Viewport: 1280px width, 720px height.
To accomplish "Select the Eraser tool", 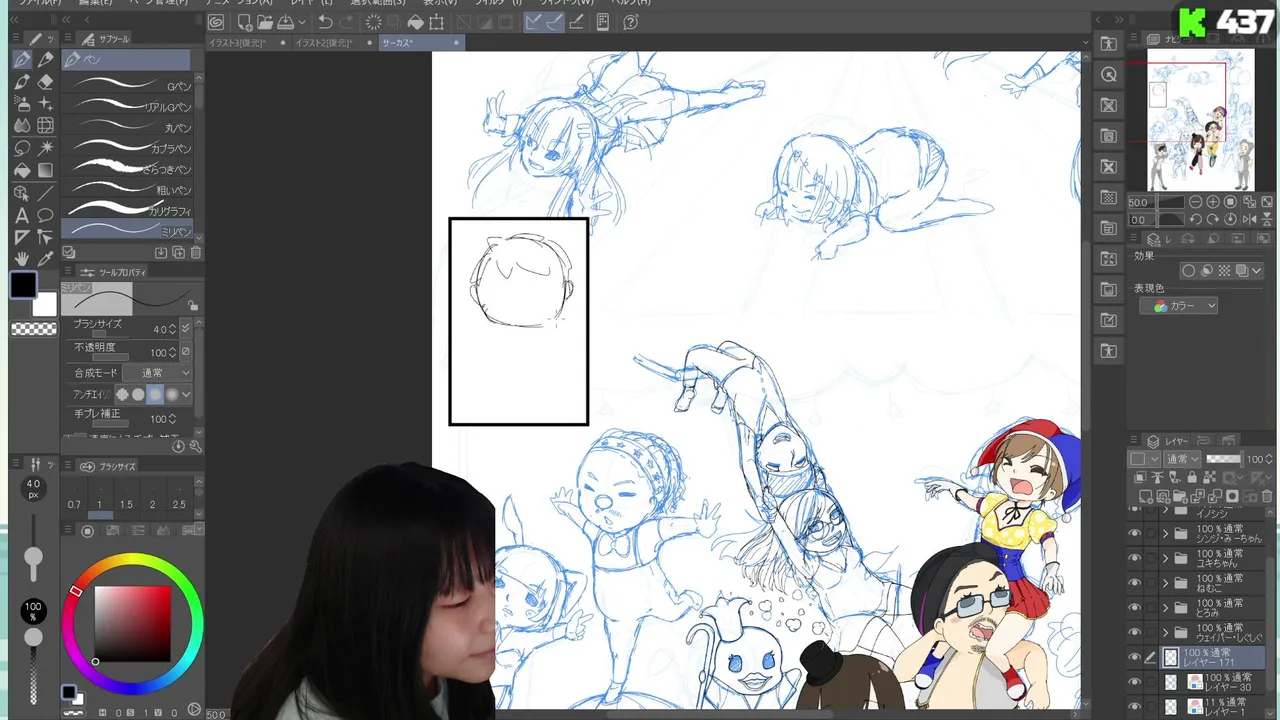I will click(x=45, y=82).
